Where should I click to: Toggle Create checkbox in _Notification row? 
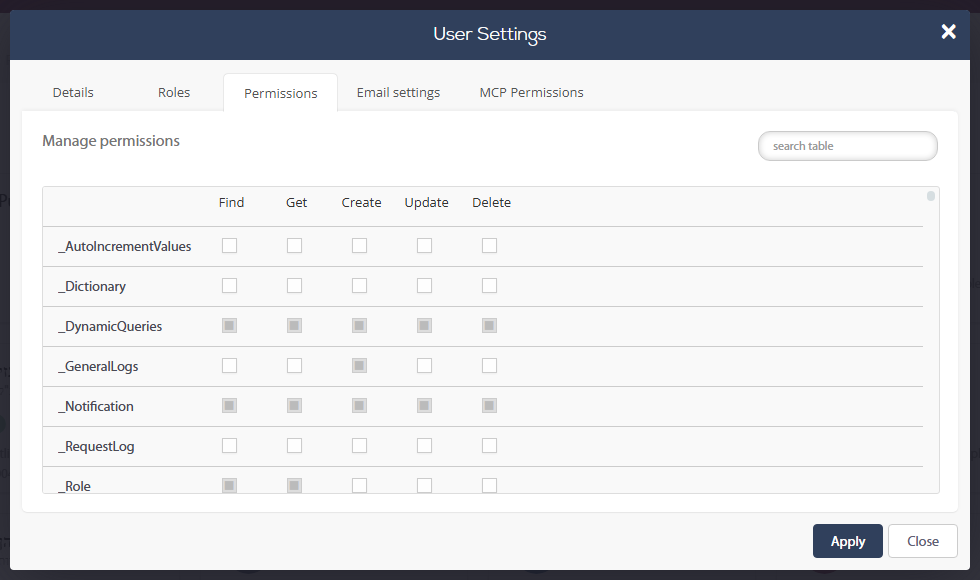click(359, 406)
